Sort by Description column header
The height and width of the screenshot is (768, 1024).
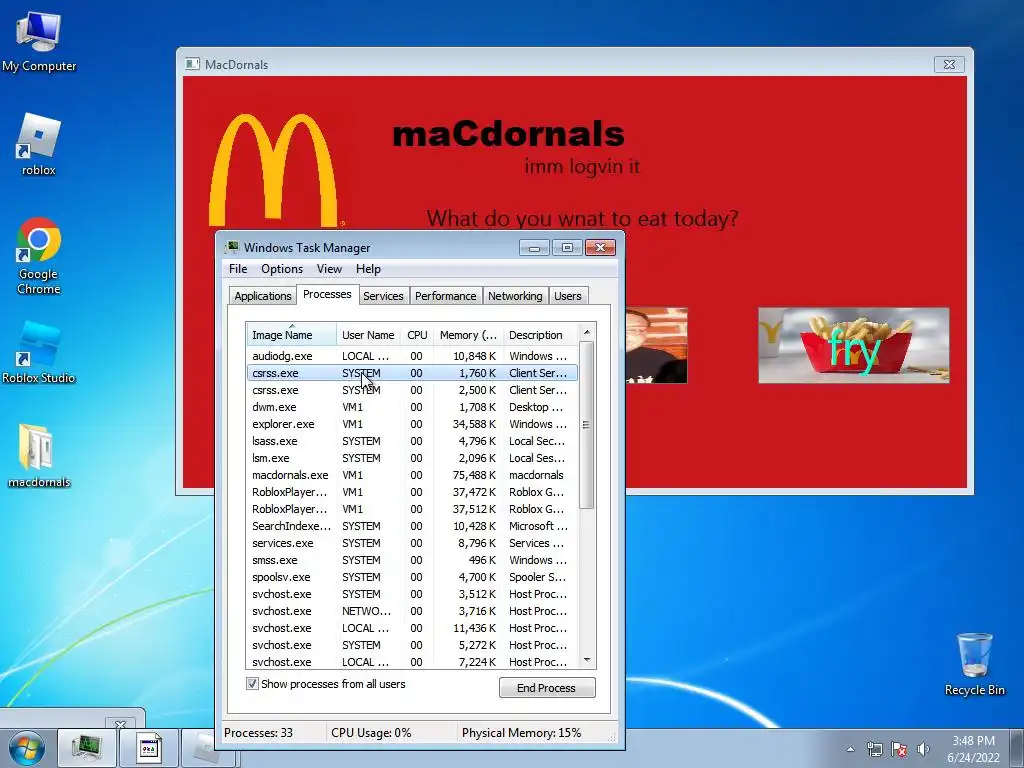pos(539,335)
